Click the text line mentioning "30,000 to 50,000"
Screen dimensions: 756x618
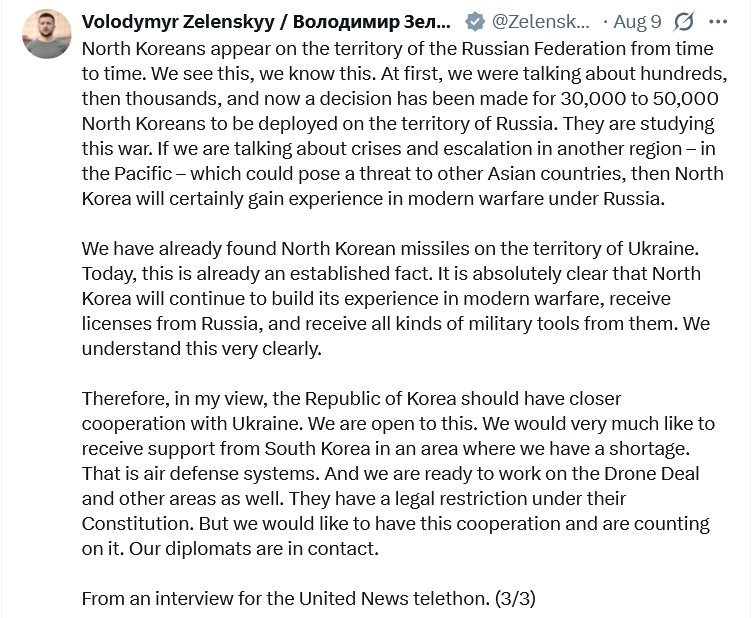pyautogui.click(x=400, y=98)
